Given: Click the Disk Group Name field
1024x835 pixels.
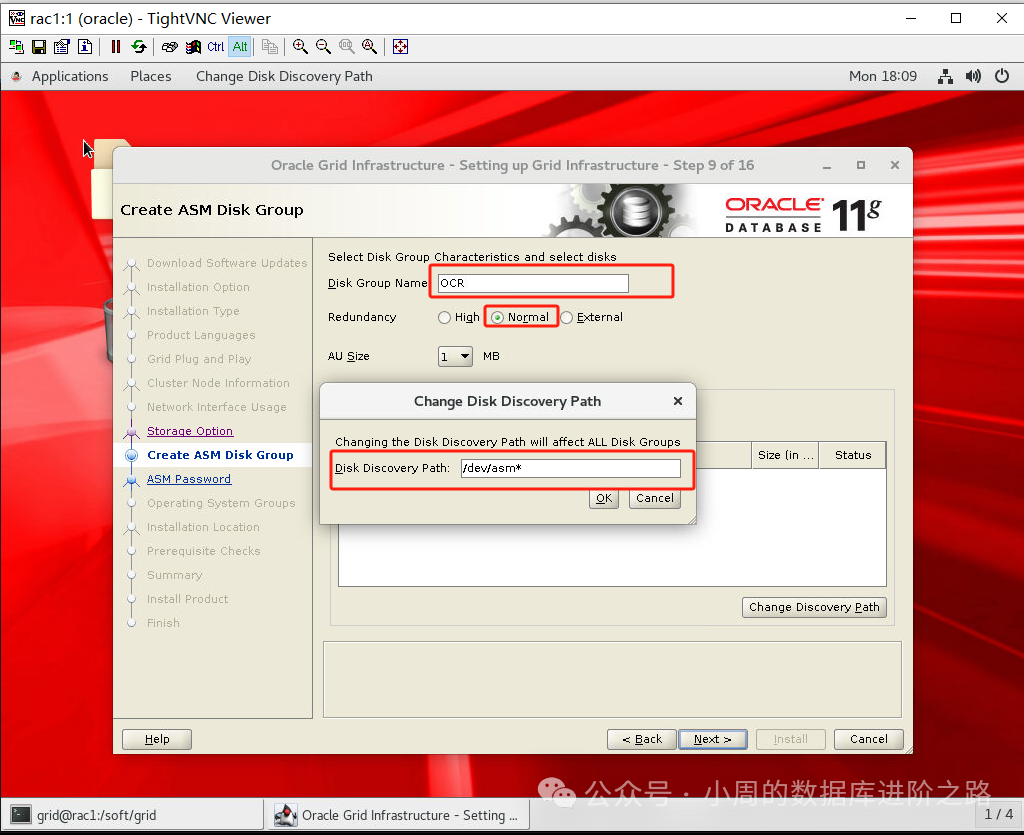Looking at the screenshot, I should (533, 283).
